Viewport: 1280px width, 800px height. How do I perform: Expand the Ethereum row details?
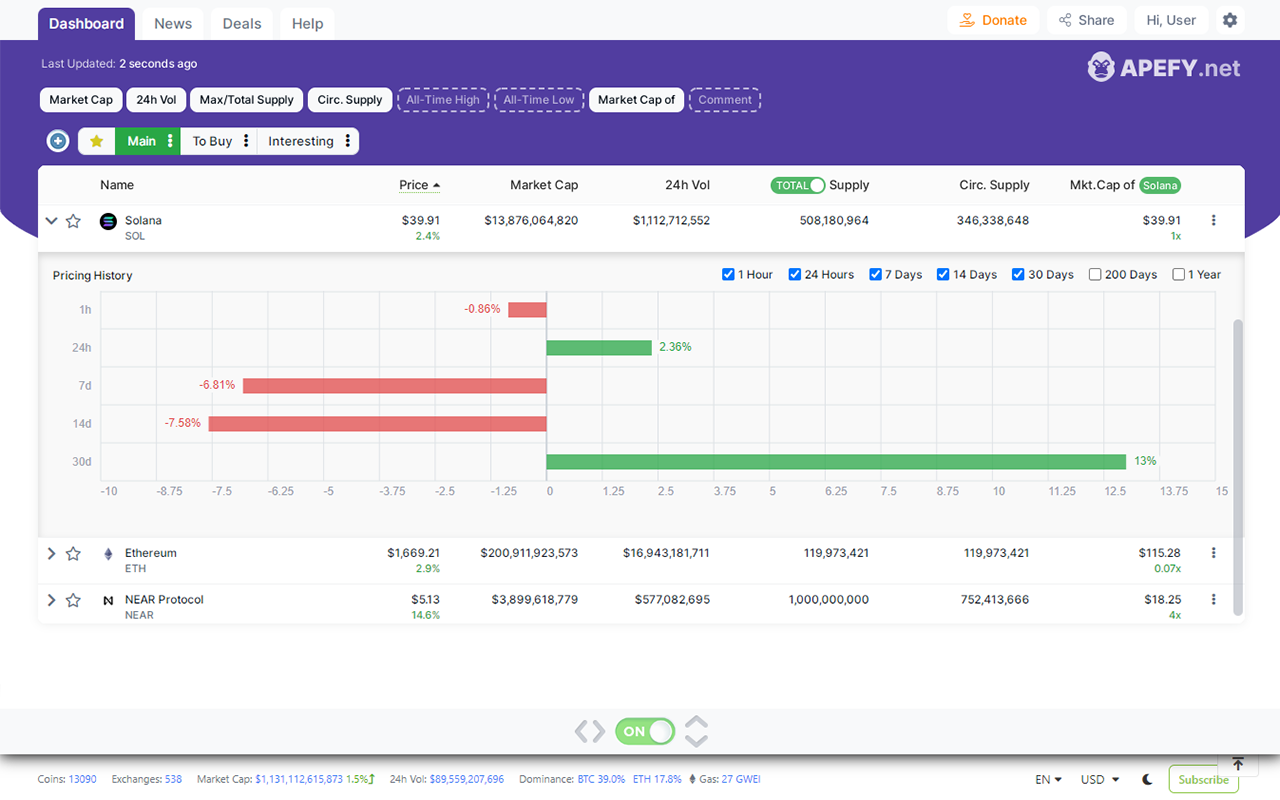52,553
